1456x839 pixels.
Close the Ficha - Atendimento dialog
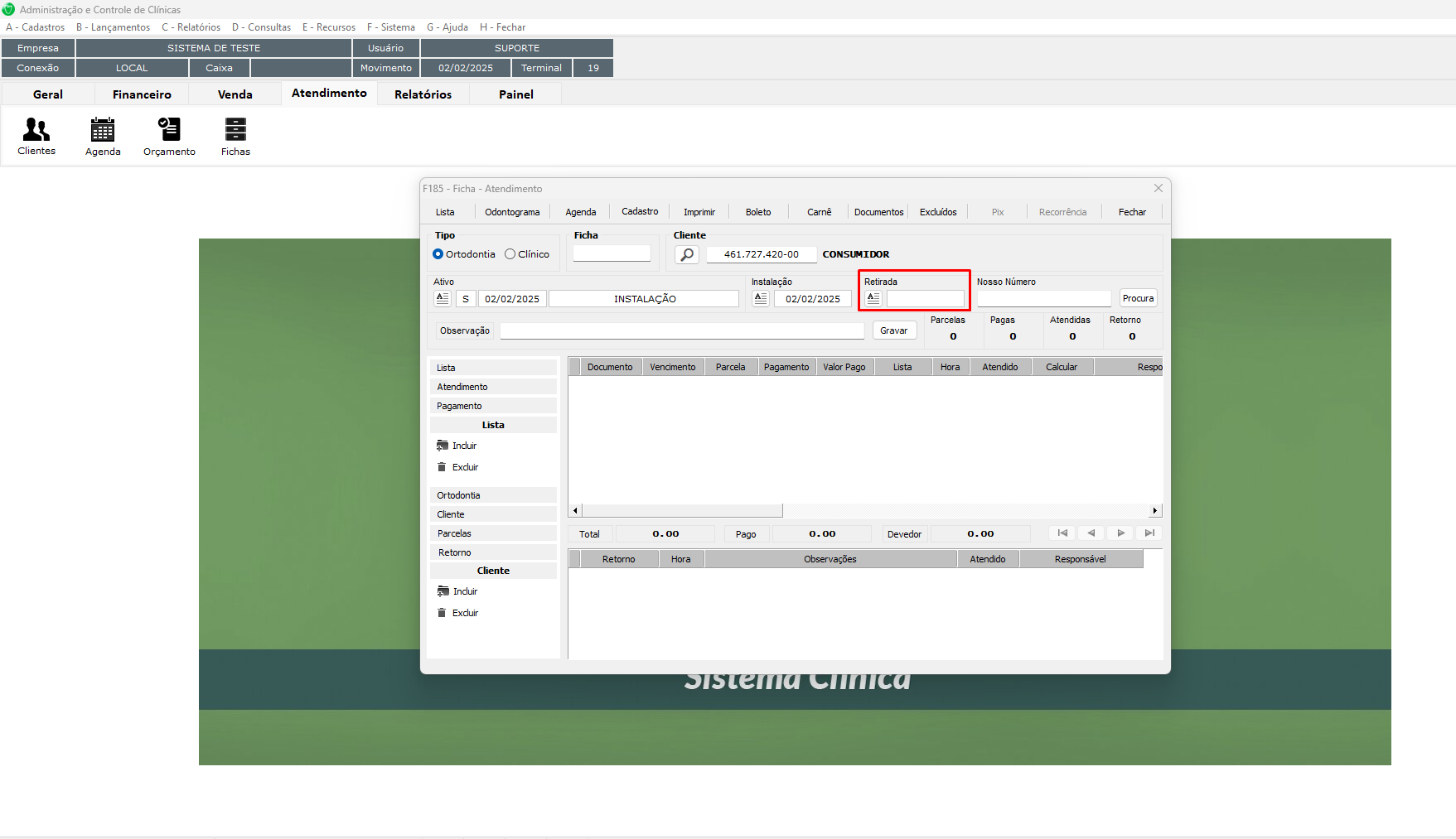(x=1159, y=188)
